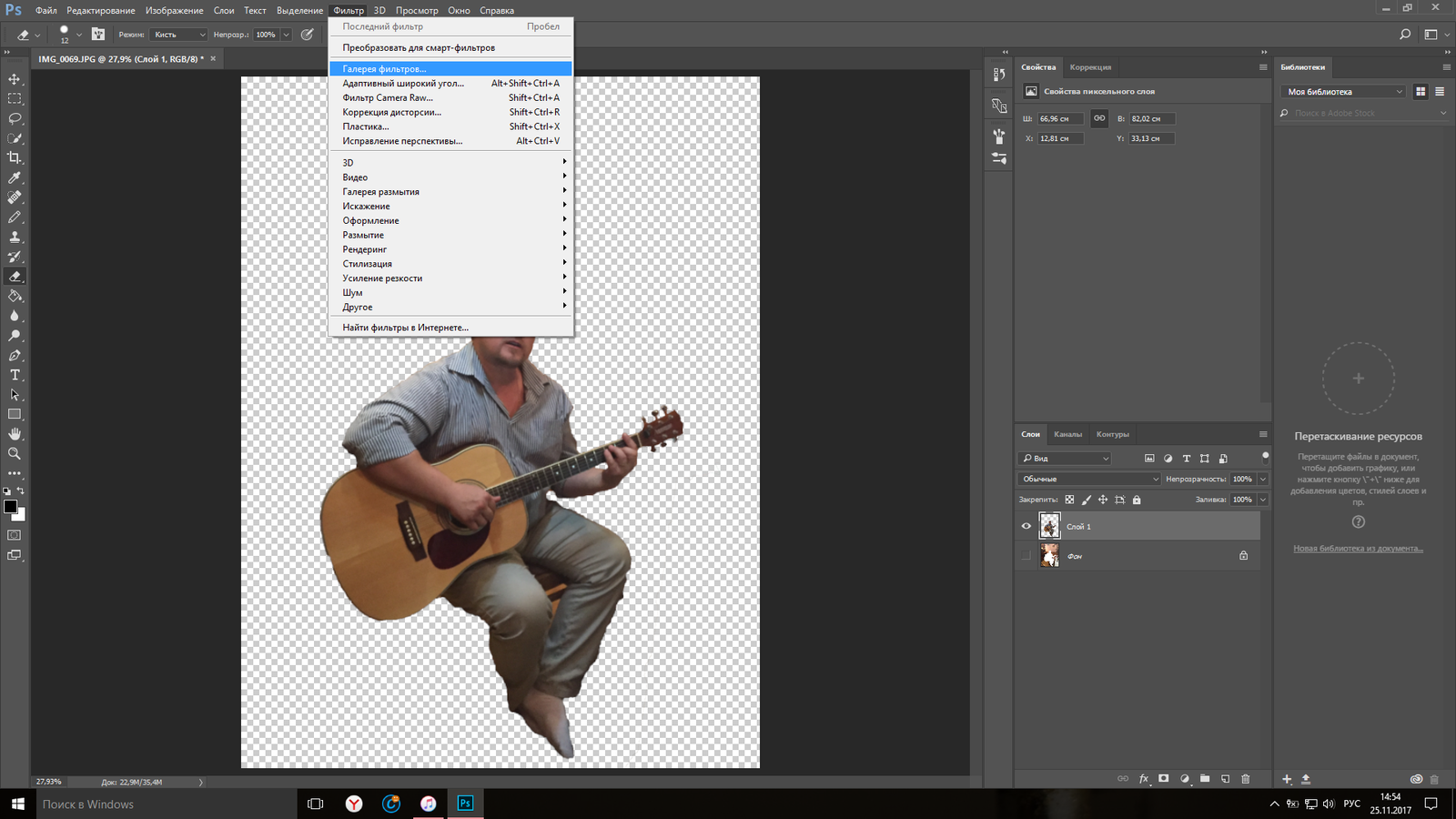This screenshot has width=1456, height=819.
Task: Toggle Quick Mask mode
Action: point(15,535)
